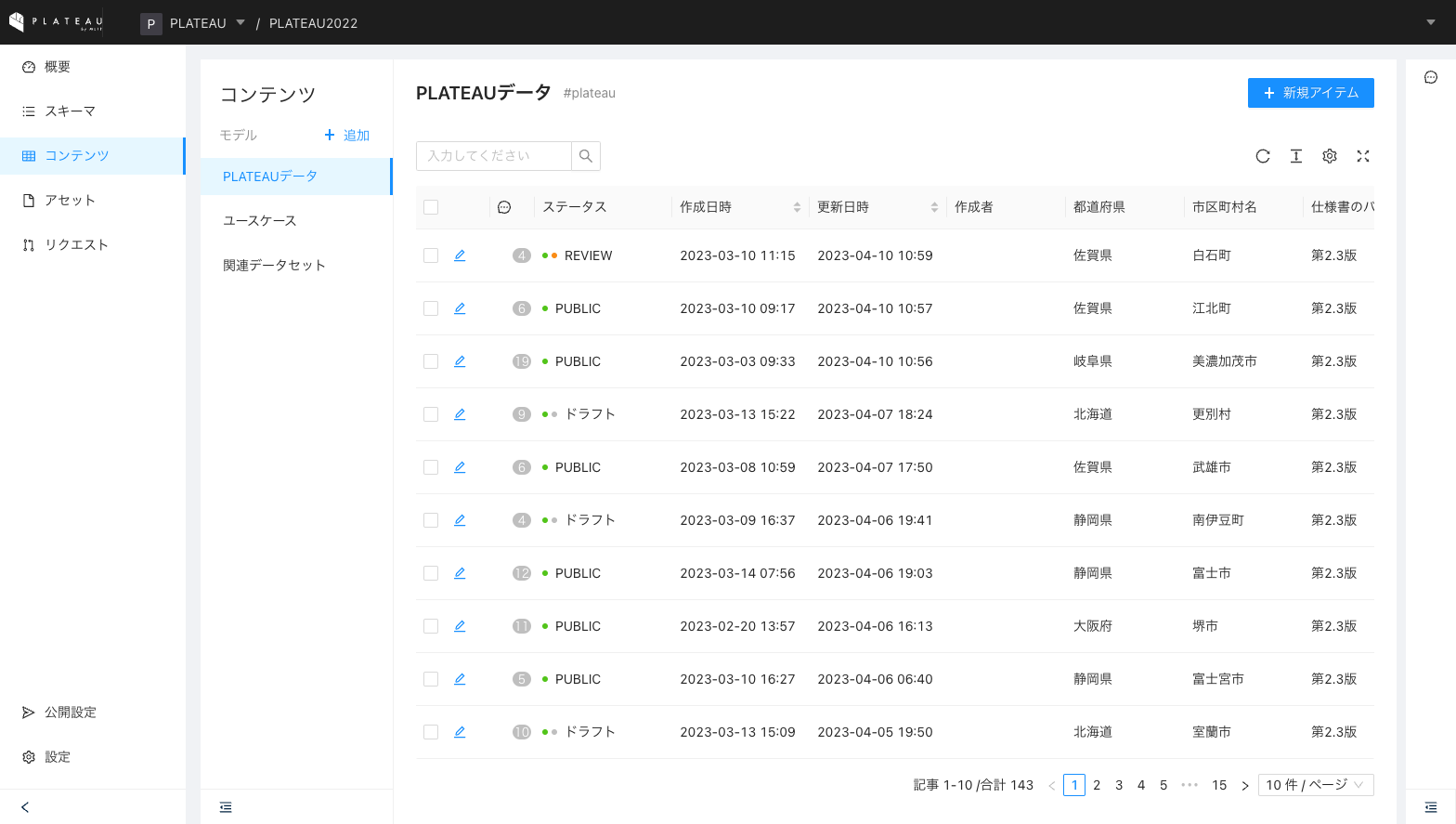Check the 富士宮市 row checkbox
1456x824 pixels.
(431, 679)
